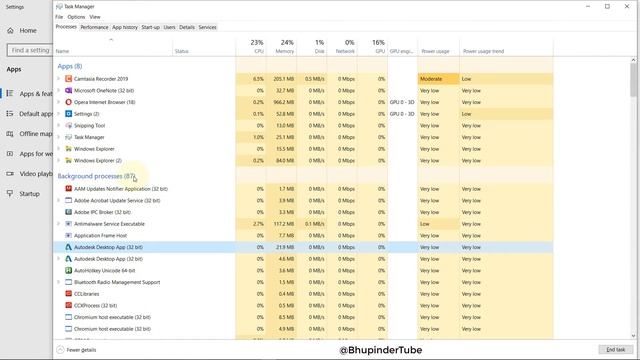Open the Options menu

(76, 17)
